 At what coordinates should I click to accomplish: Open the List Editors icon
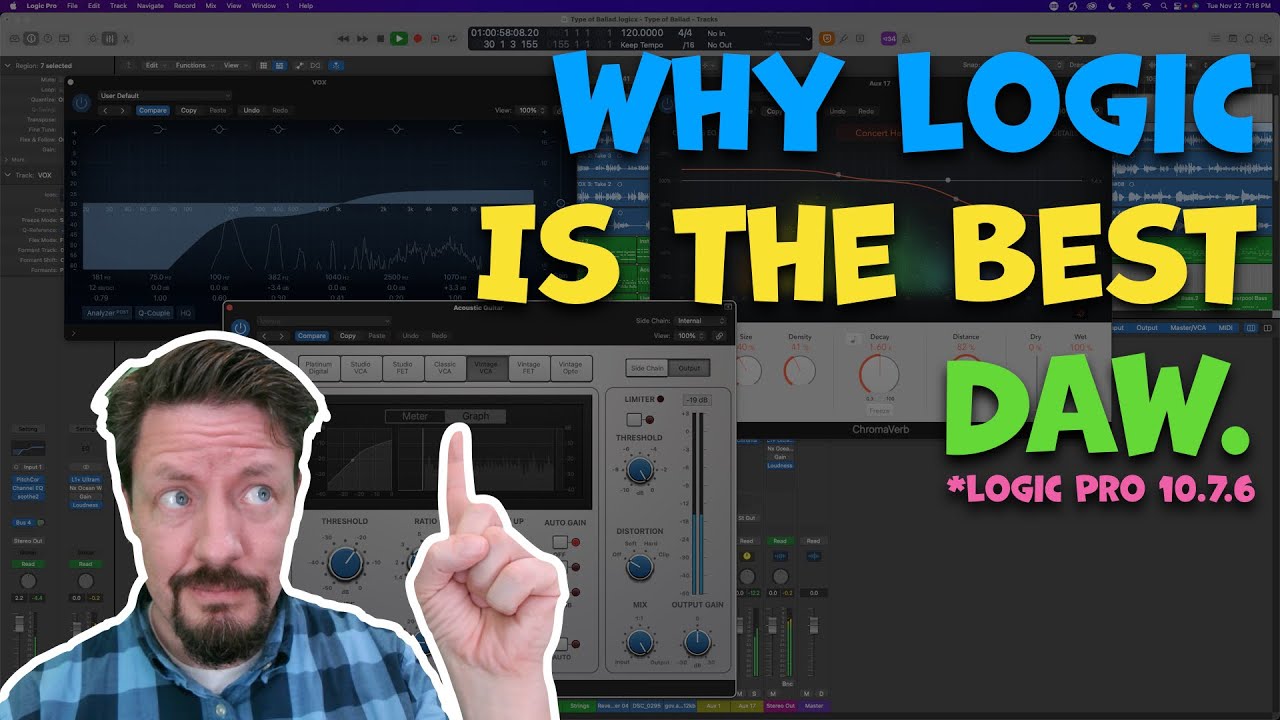tap(1215, 38)
